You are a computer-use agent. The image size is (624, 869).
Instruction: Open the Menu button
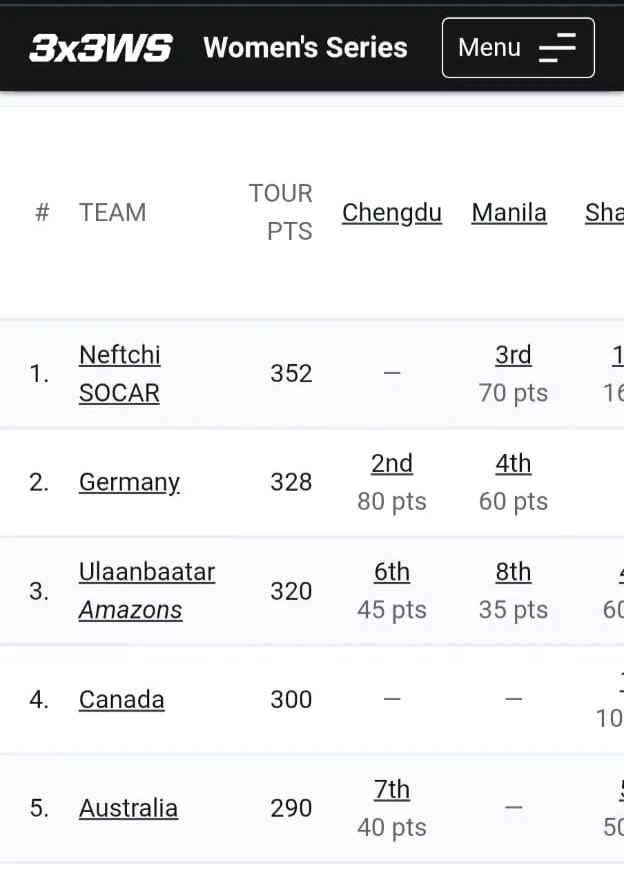pyautogui.click(x=518, y=48)
